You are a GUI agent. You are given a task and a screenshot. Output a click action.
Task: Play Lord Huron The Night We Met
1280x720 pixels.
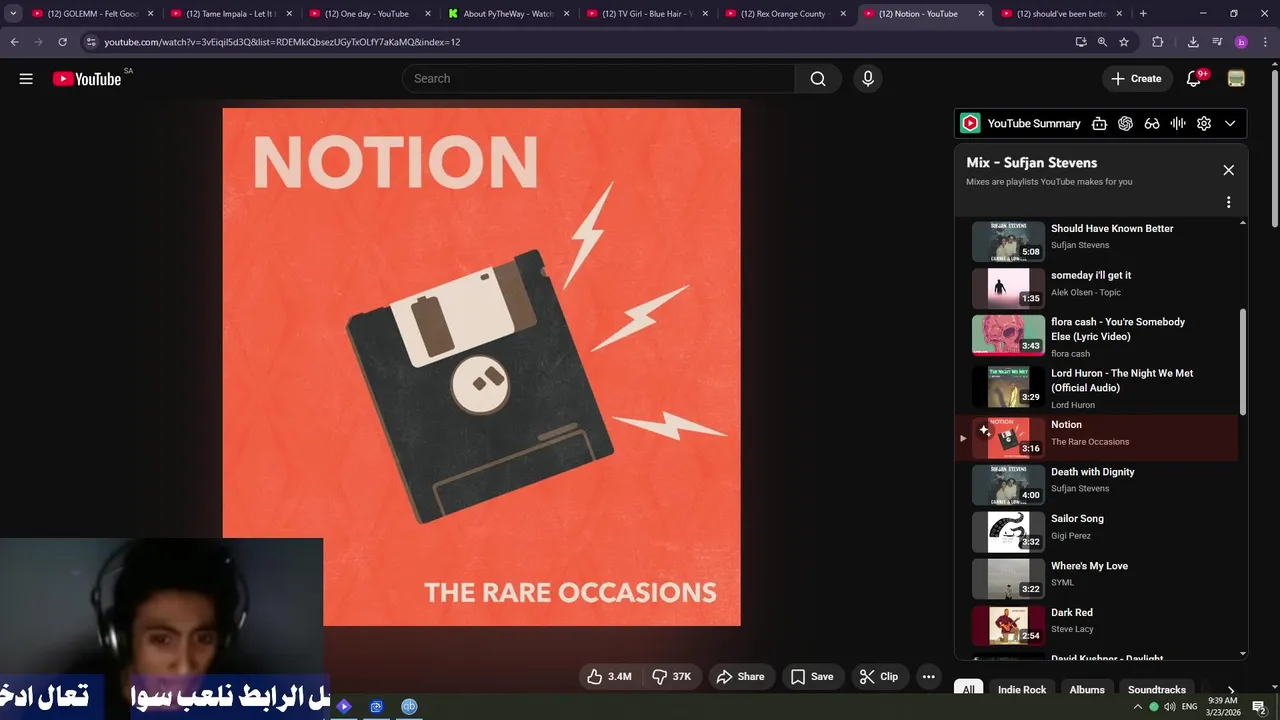tap(1097, 388)
